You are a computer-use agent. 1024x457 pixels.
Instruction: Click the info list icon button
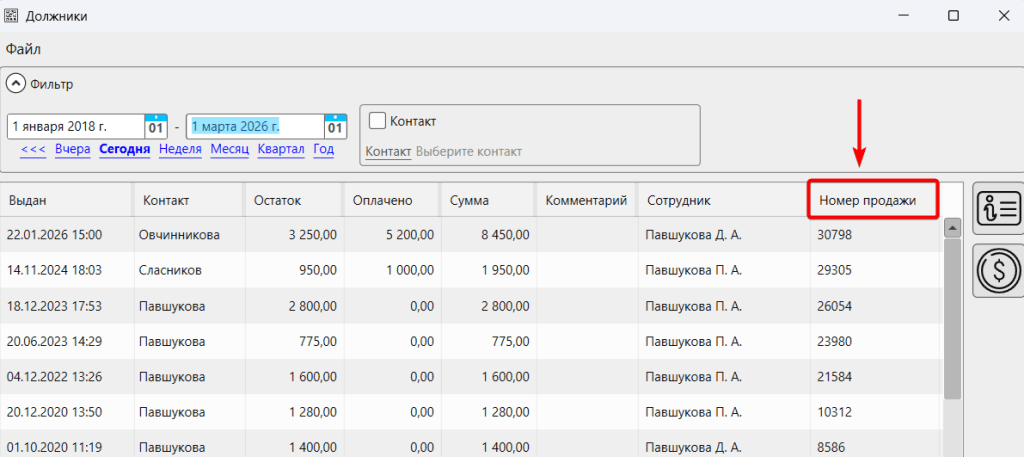click(x=999, y=209)
